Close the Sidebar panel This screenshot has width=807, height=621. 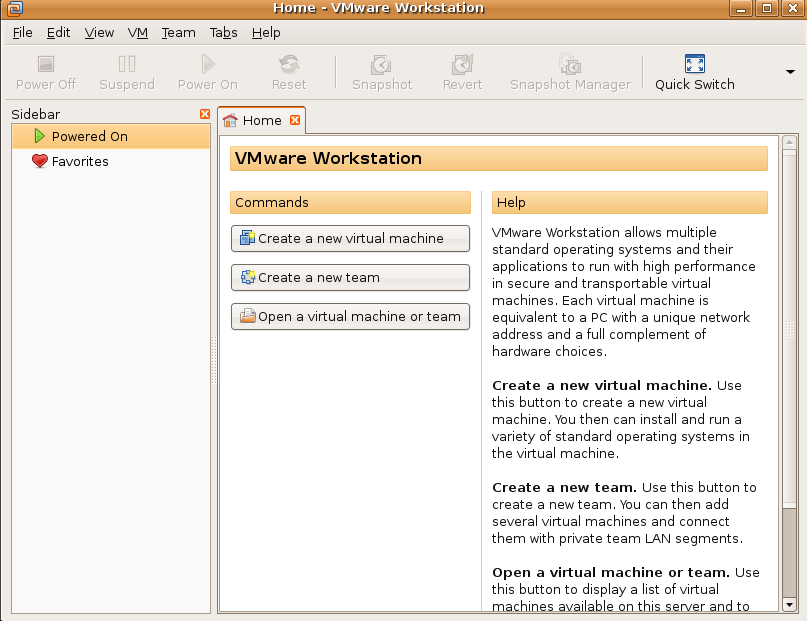point(205,114)
